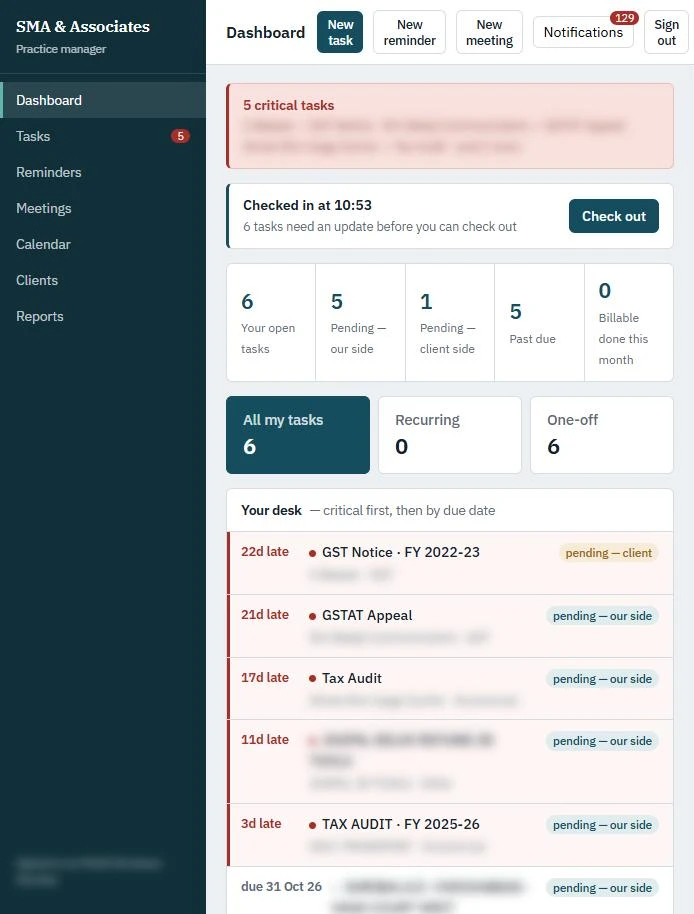
Task: Click the Sign out button
Action: [x=666, y=33]
